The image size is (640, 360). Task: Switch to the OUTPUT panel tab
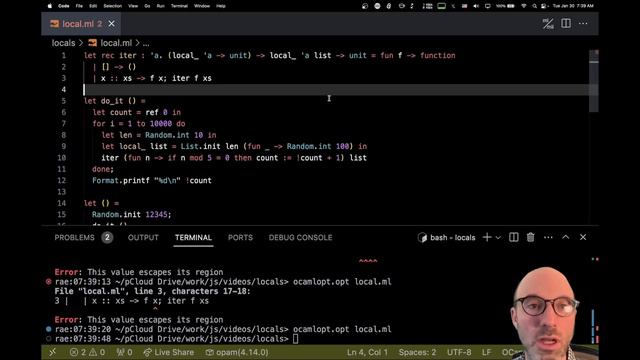click(x=143, y=238)
